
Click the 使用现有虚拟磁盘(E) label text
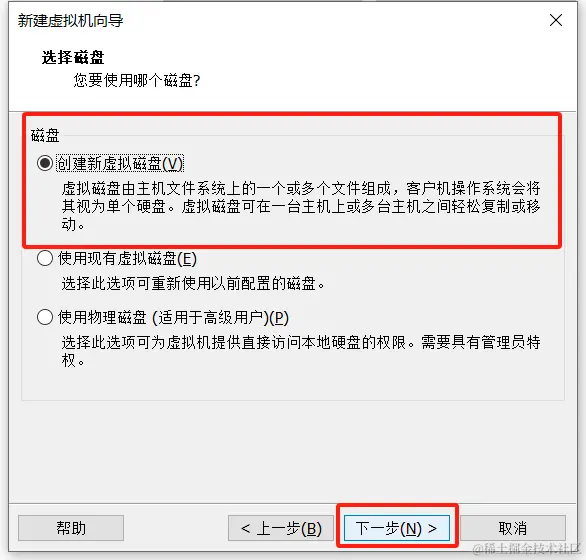[127, 258]
